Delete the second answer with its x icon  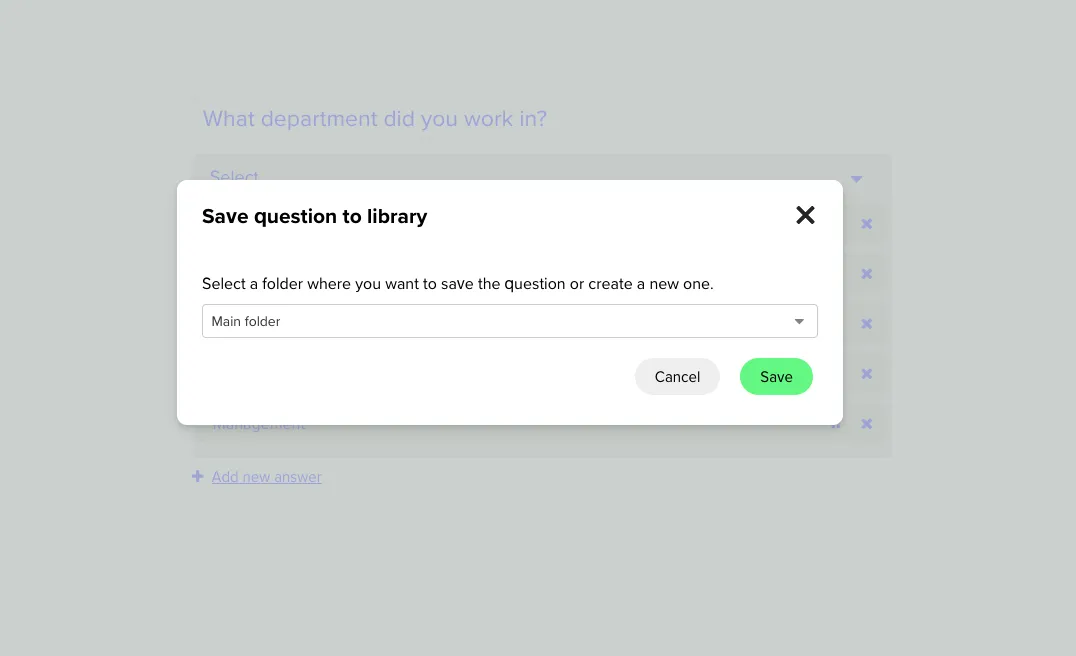pos(866,273)
